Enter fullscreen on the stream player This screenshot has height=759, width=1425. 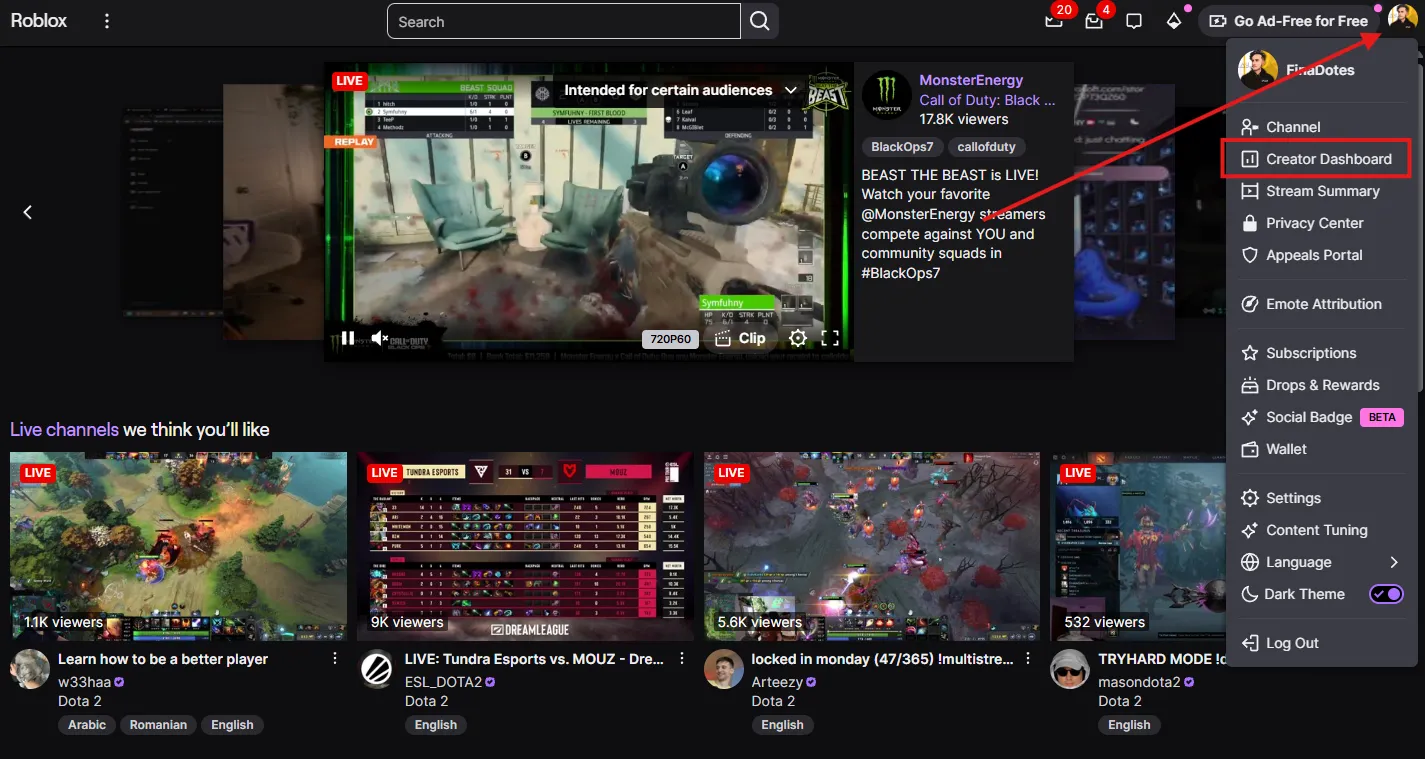click(830, 338)
